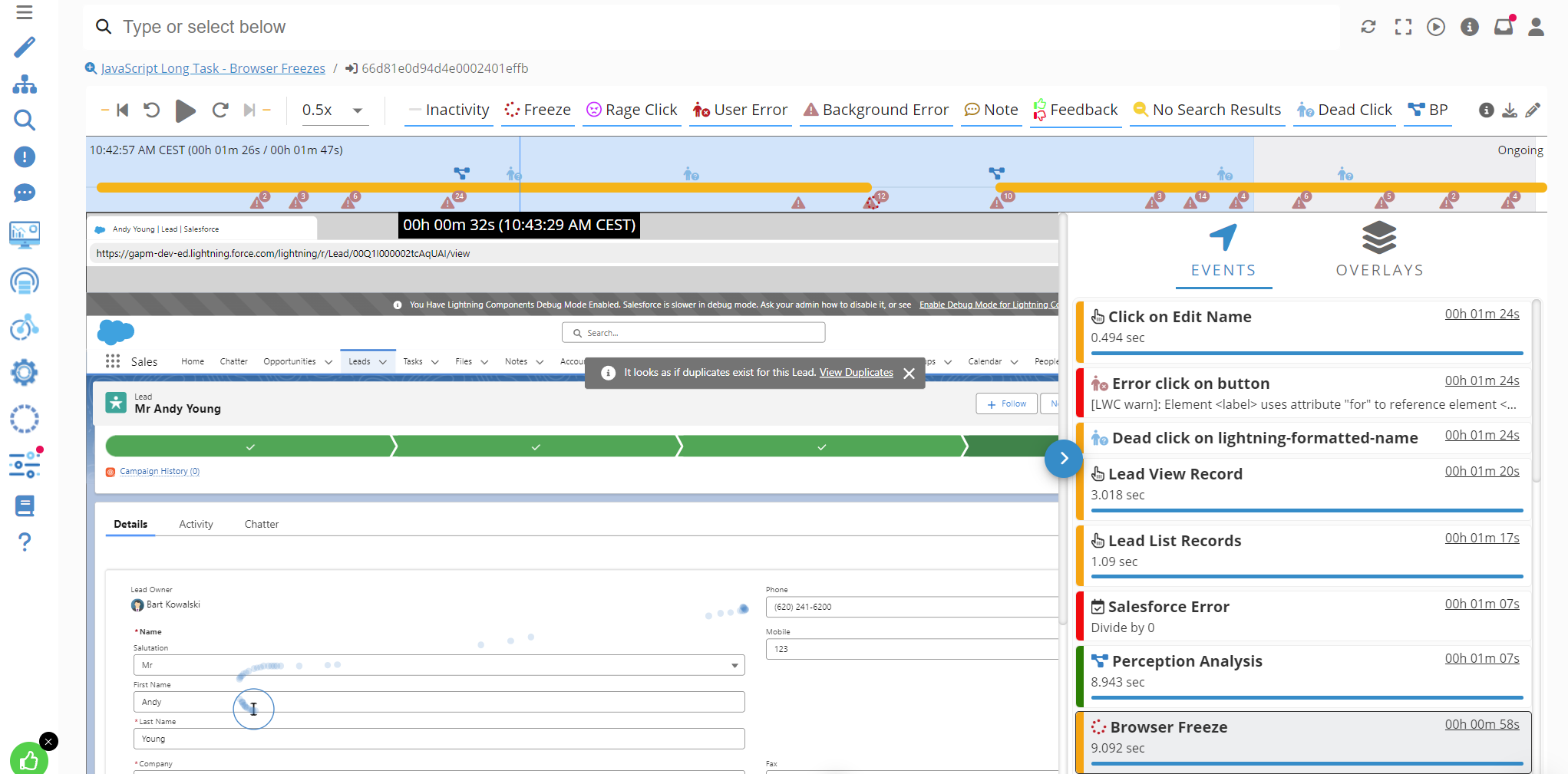Toggle Rage Click event filter
Screen dimensions: 1568x774
click(x=632, y=110)
